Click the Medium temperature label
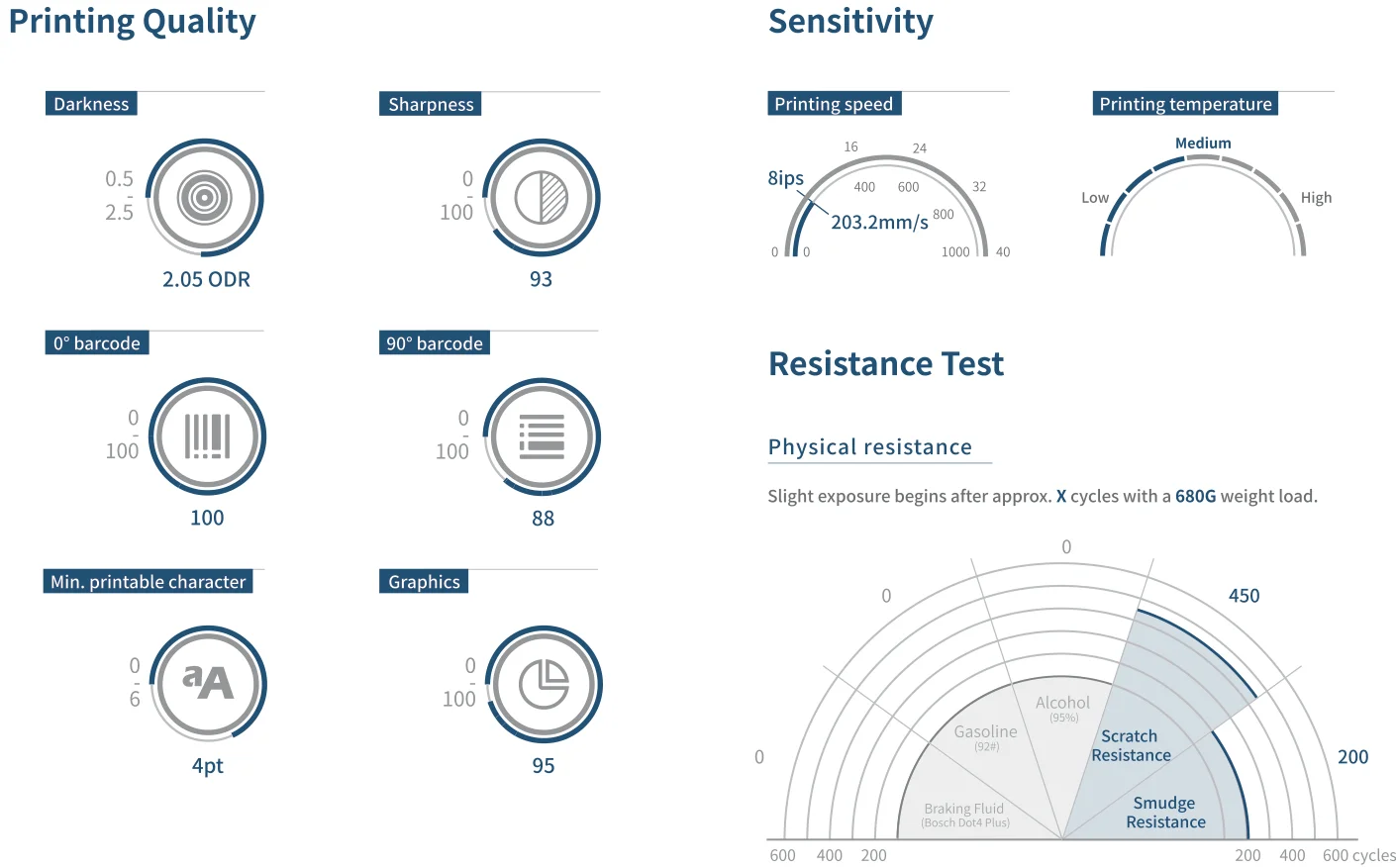 pyautogui.click(x=1203, y=144)
